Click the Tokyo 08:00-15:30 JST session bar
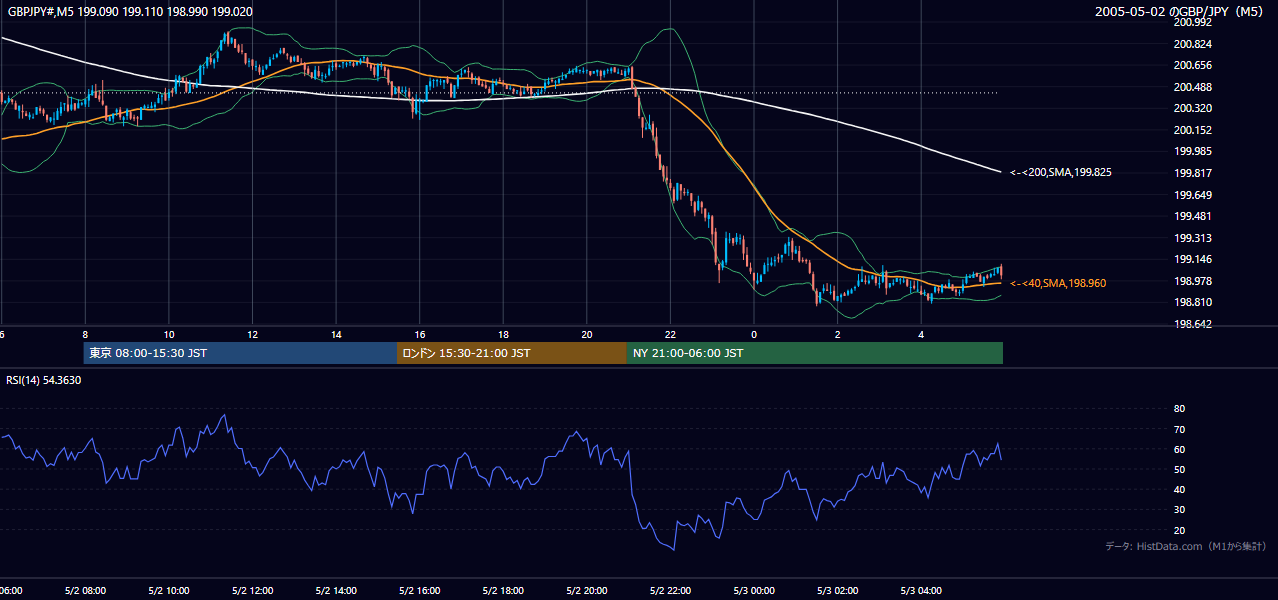The image size is (1278, 600). 240,353
